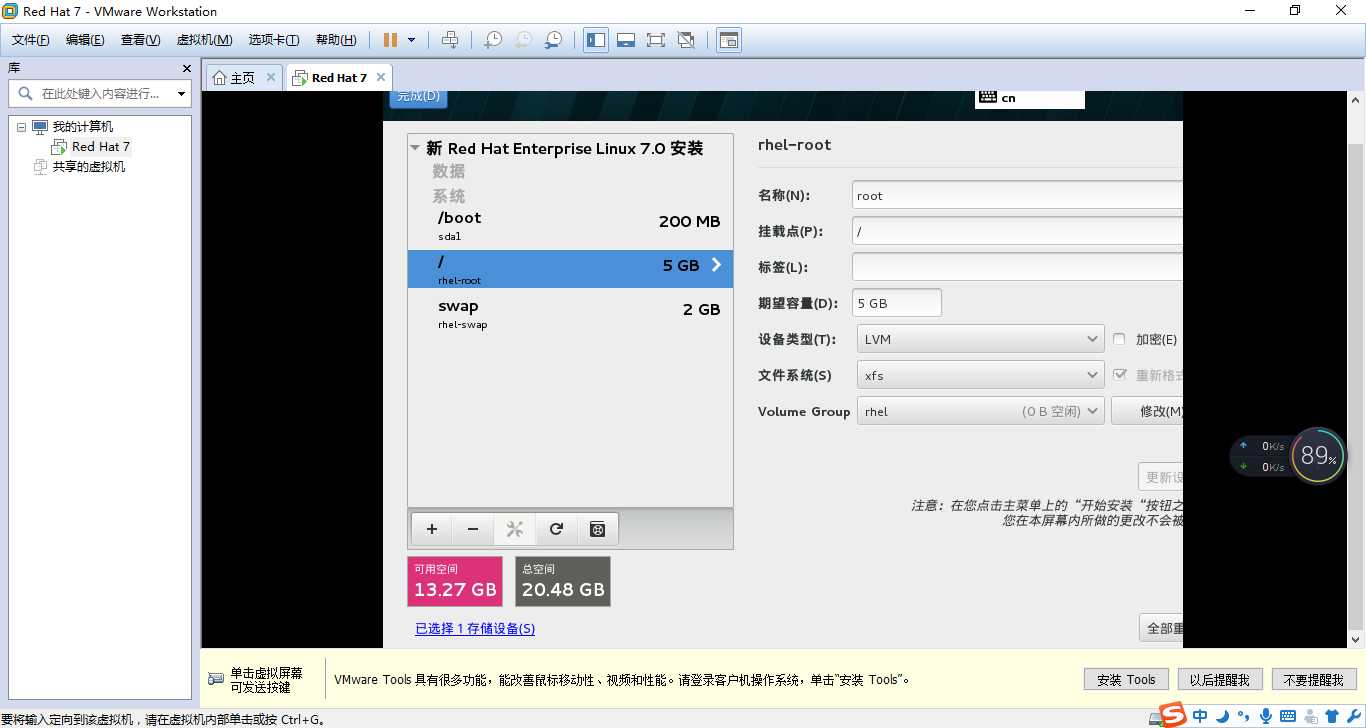
Task: Click the 以后提醒我 button
Action: (1220, 680)
